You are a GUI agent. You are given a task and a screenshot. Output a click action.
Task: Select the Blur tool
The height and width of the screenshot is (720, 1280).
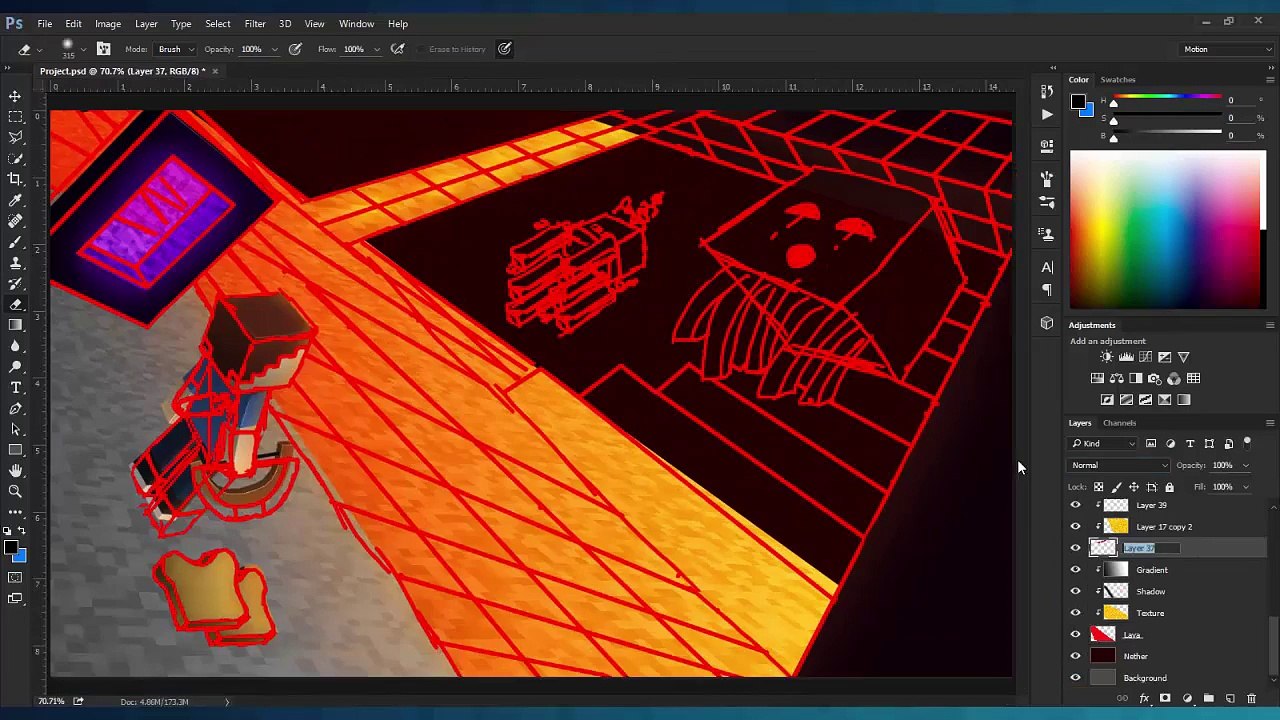tap(15, 346)
